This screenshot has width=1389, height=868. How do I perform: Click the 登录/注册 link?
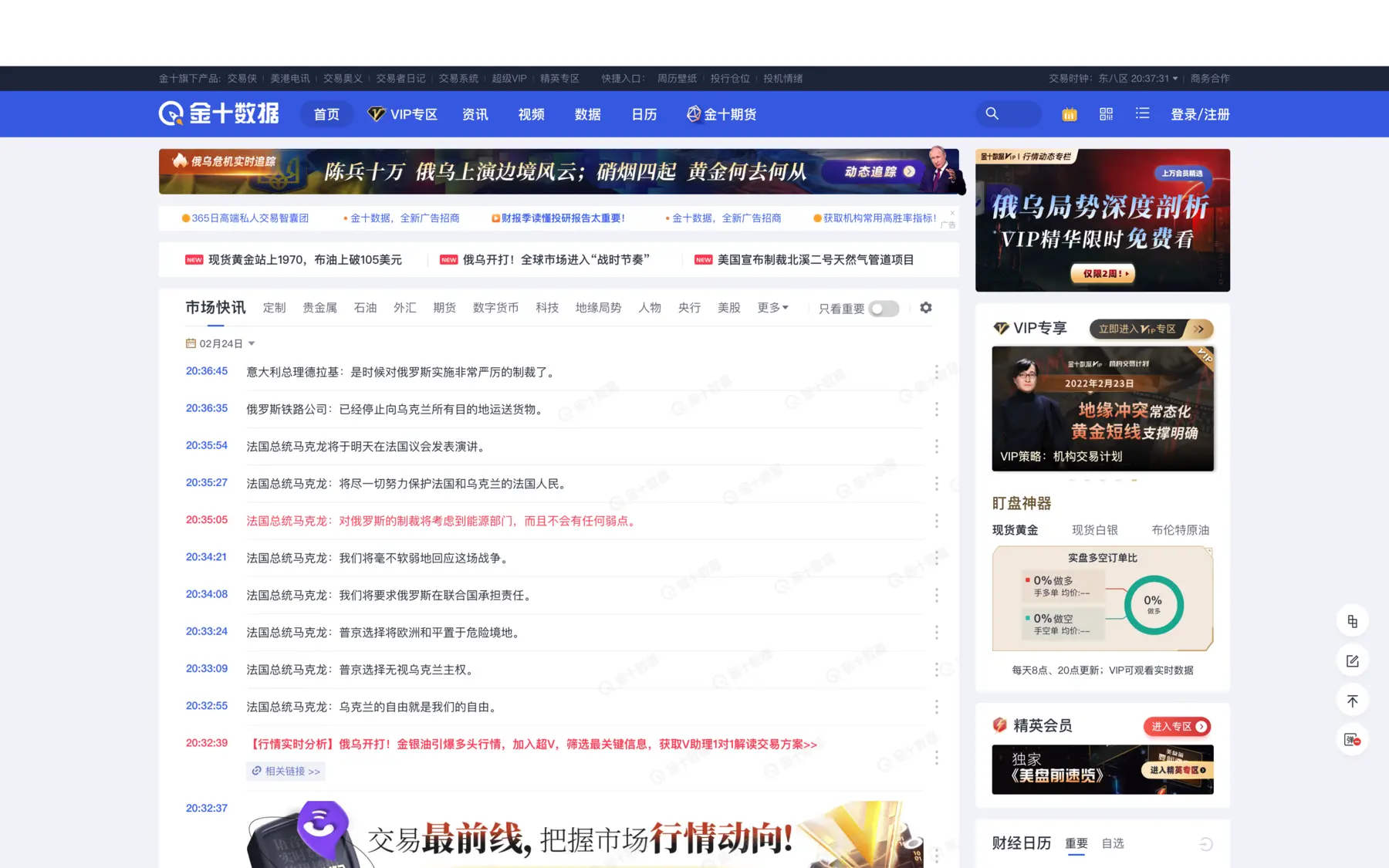(1200, 114)
